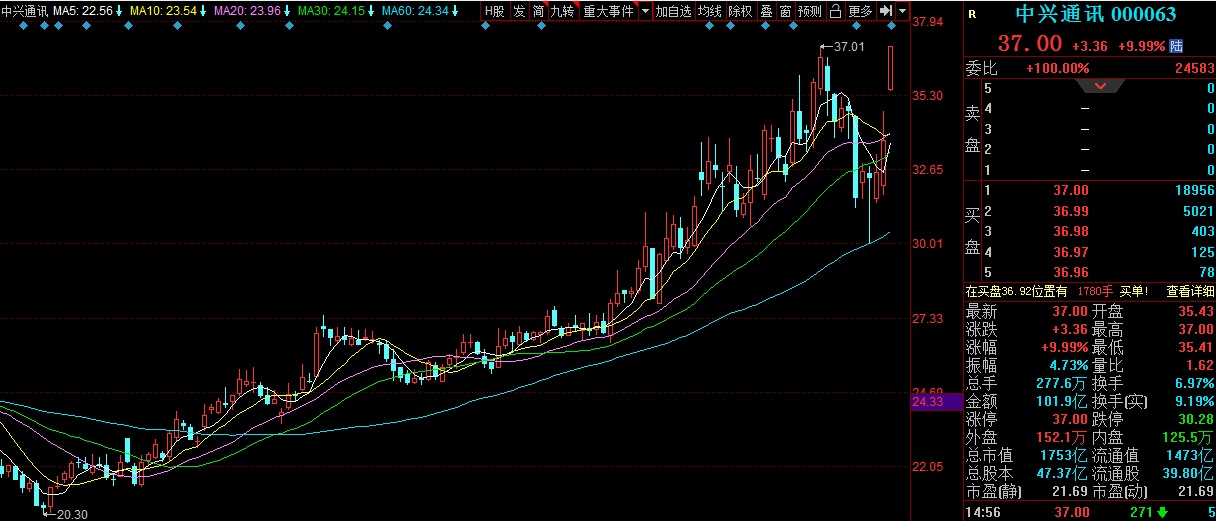Open the 预测 forecast button
The image size is (1216, 521).
click(x=810, y=11)
